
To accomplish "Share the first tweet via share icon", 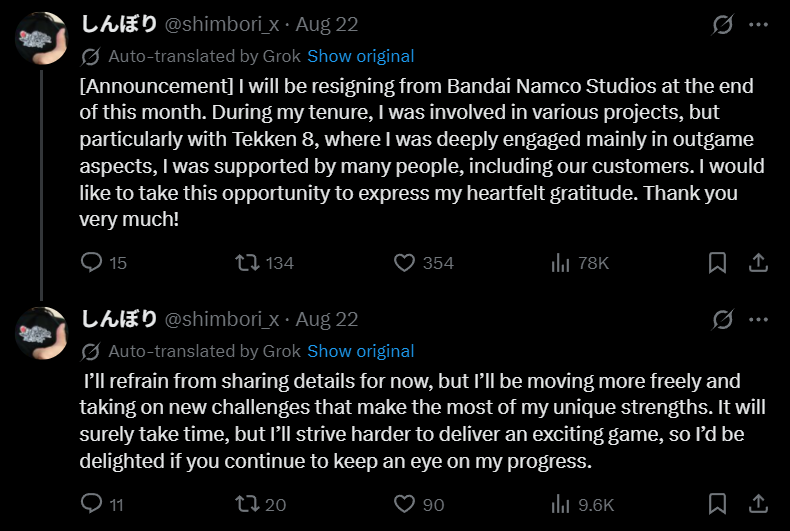I will tap(758, 263).
